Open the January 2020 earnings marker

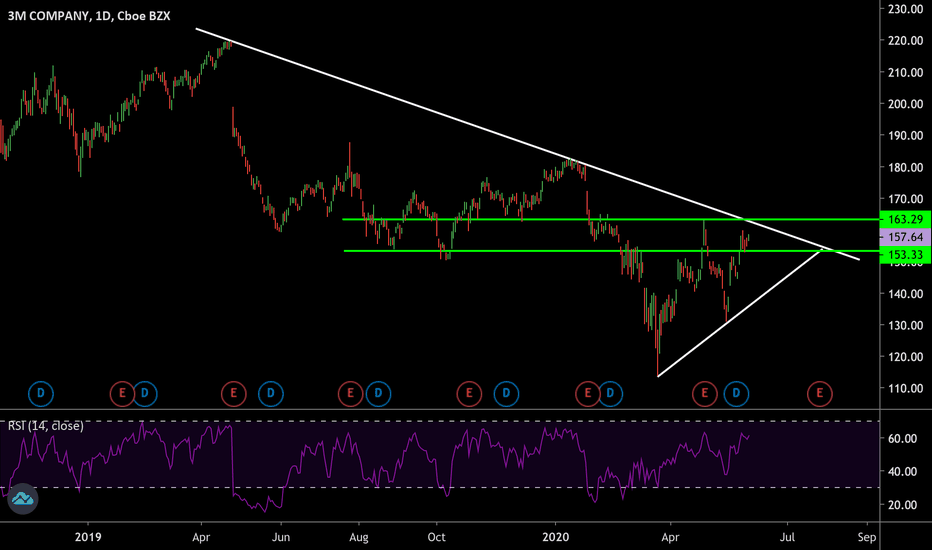pyautogui.click(x=588, y=393)
